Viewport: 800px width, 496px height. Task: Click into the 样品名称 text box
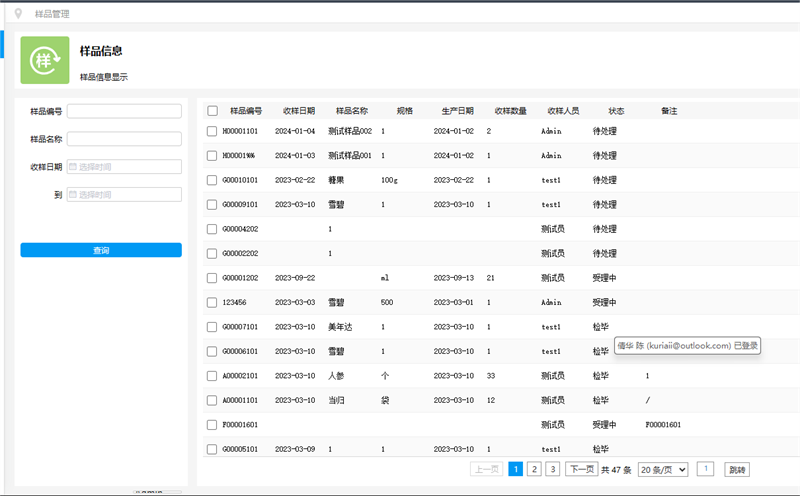coord(124,139)
